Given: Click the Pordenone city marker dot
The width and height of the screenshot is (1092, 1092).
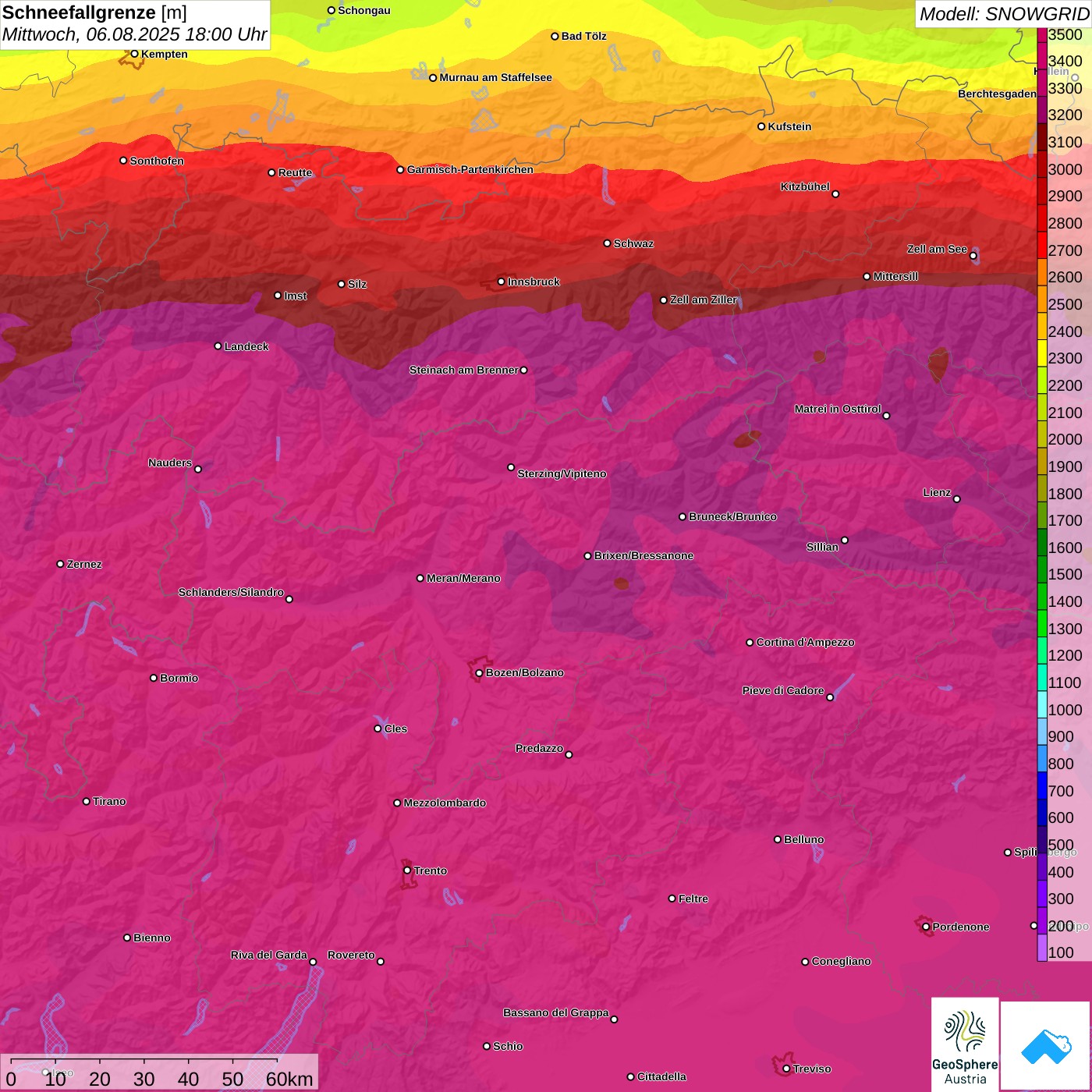Looking at the screenshot, I should [926, 927].
